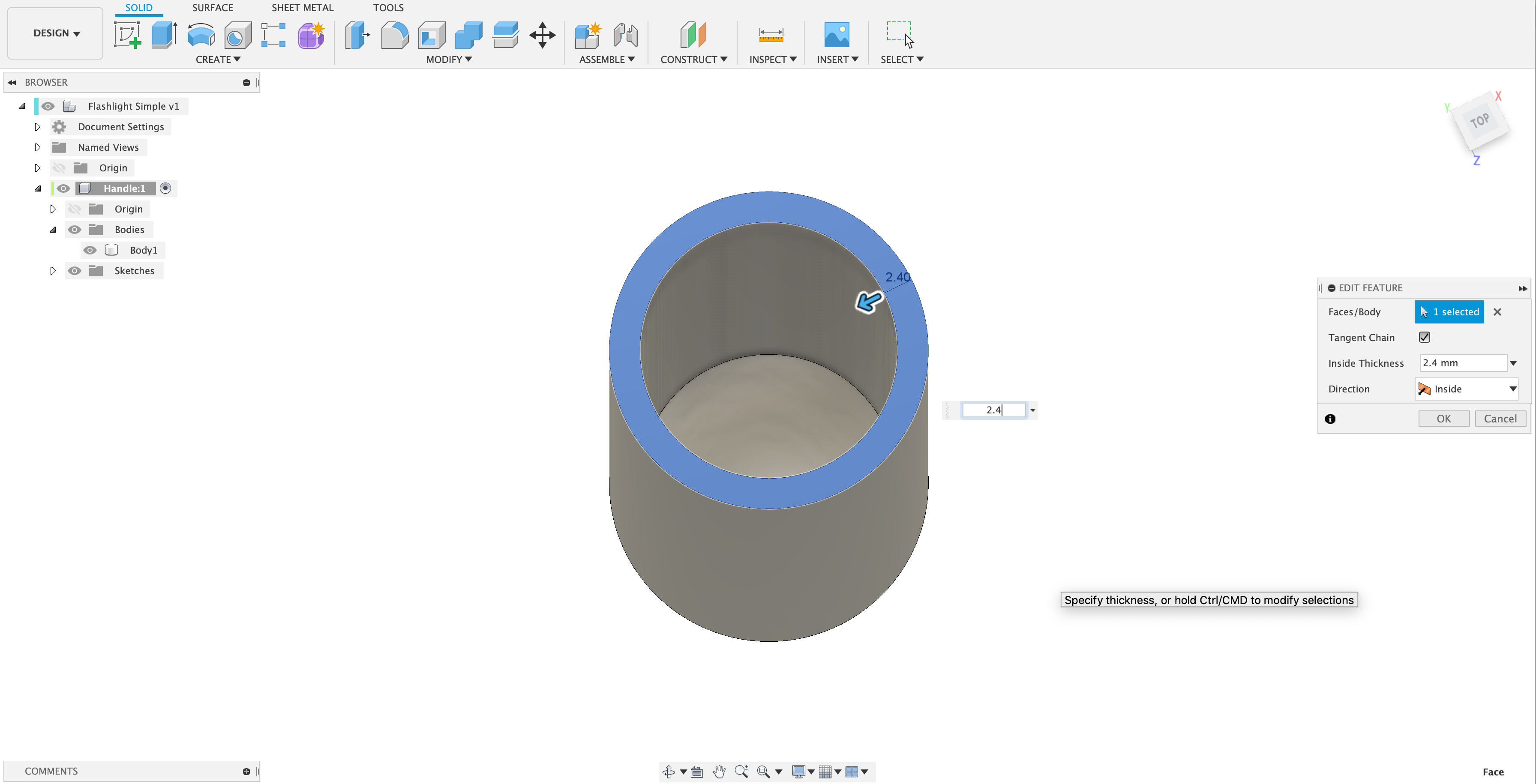Click the Orbit navigation icon

[x=669, y=772]
